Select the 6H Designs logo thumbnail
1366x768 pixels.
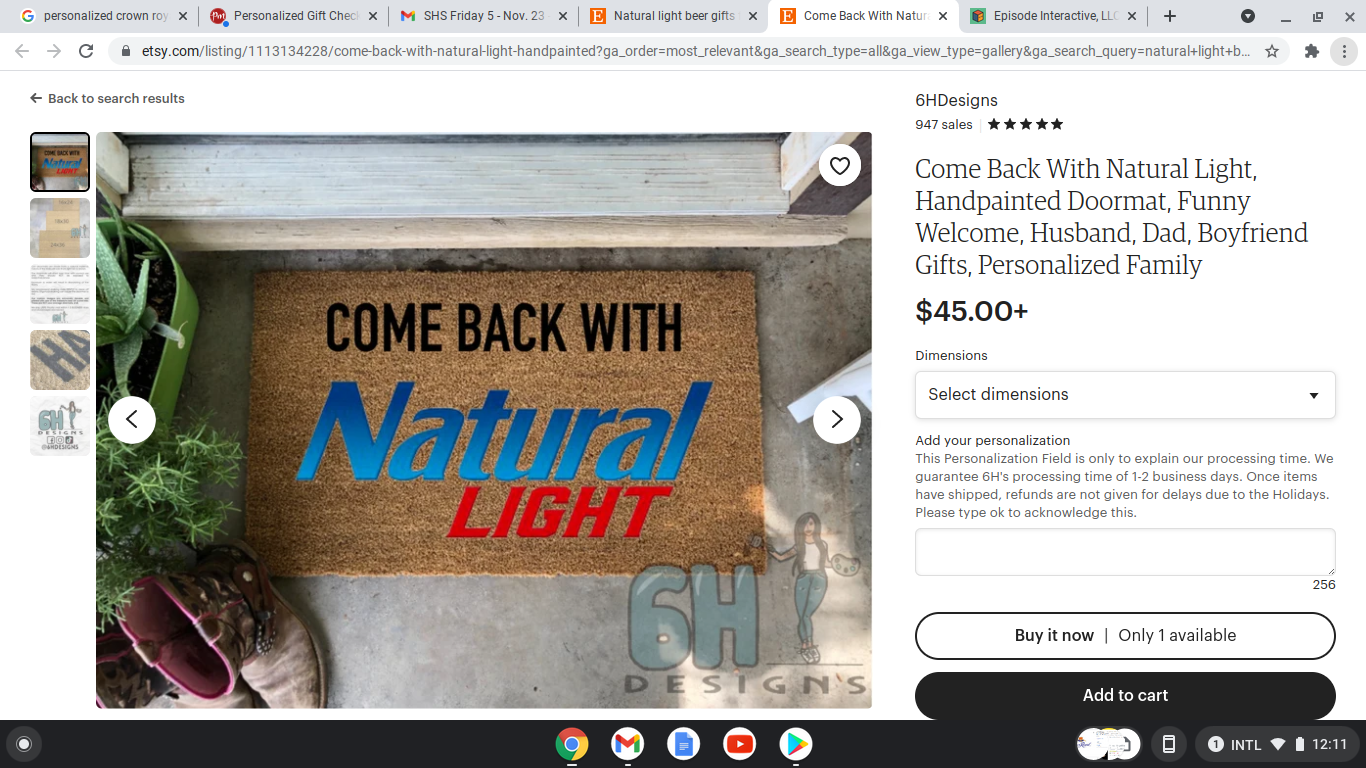[x=60, y=426]
